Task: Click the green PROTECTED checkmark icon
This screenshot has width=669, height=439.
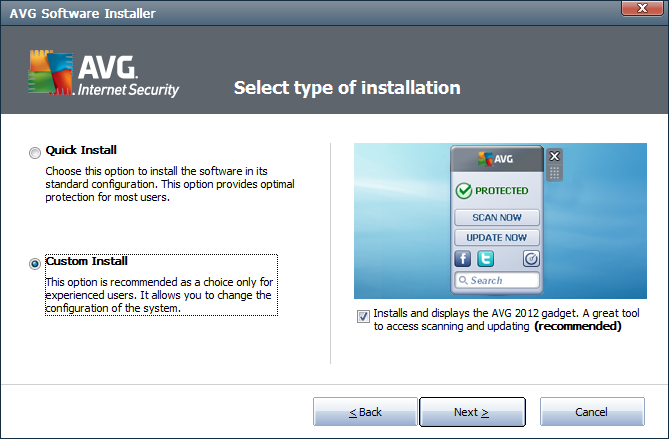Action: point(463,191)
